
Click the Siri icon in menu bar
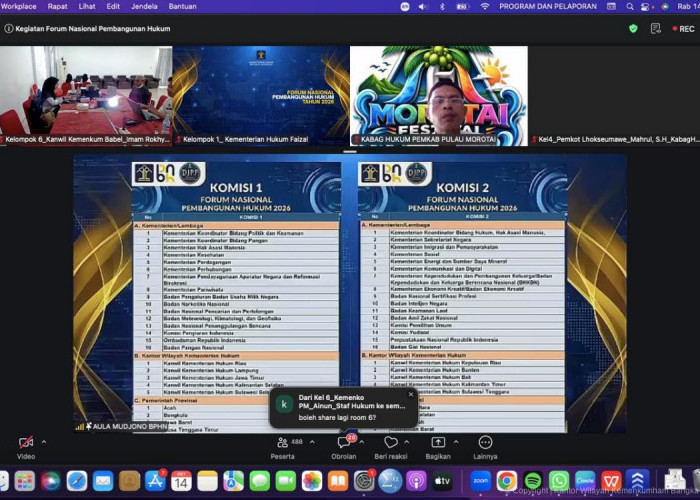click(x=665, y=6)
